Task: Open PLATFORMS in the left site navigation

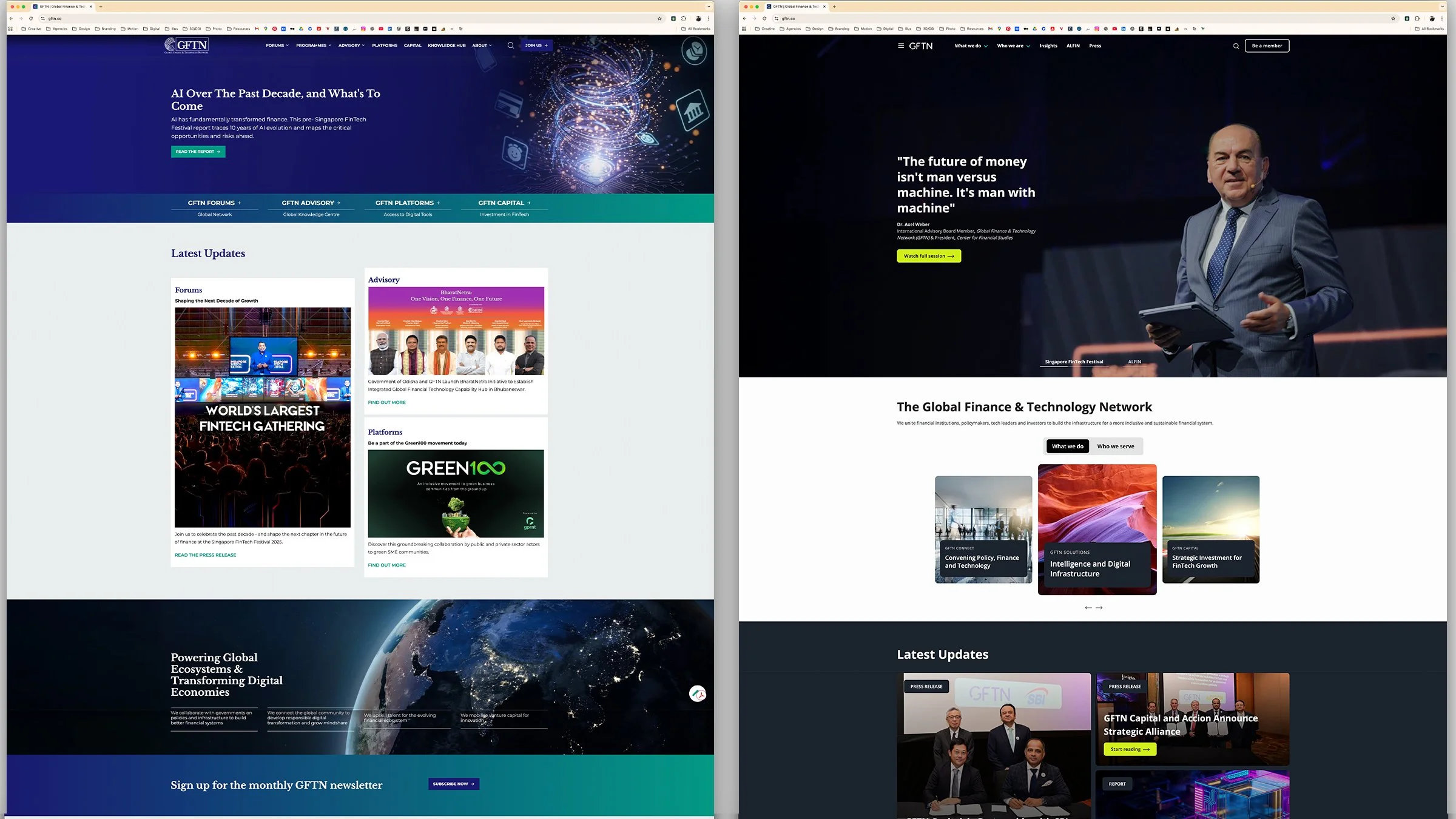Action: click(385, 45)
